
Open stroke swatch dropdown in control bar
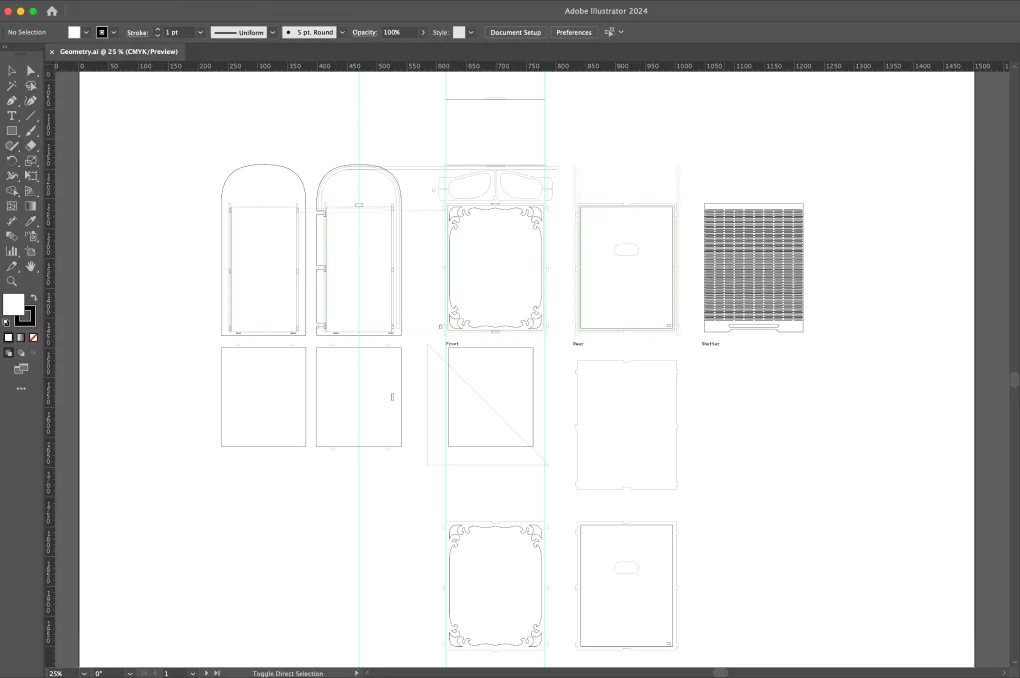[114, 32]
